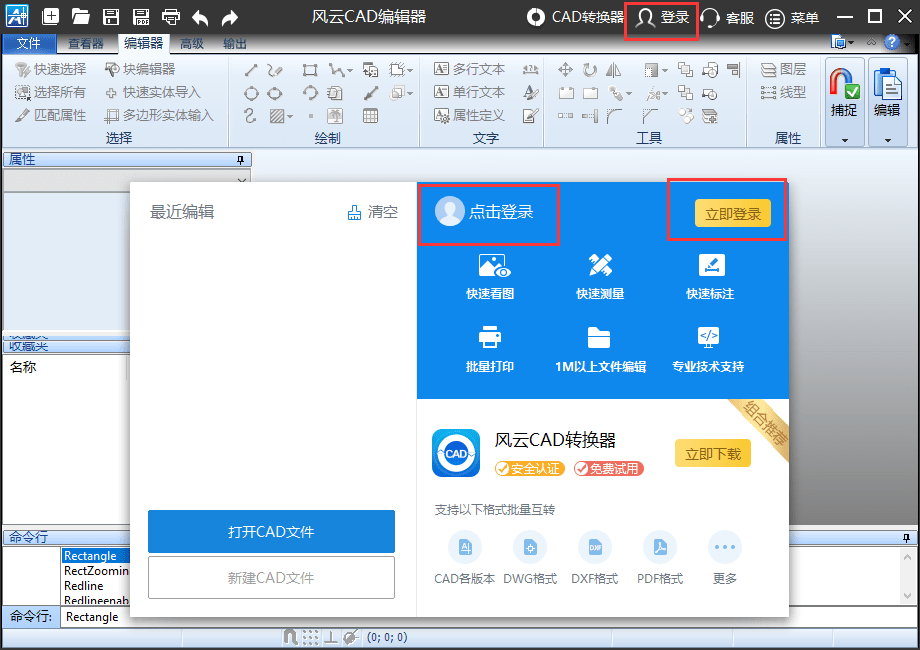Image resolution: width=920 pixels, height=650 pixels.
Task: Click 匹配属性 tool
Action: click(x=51, y=115)
